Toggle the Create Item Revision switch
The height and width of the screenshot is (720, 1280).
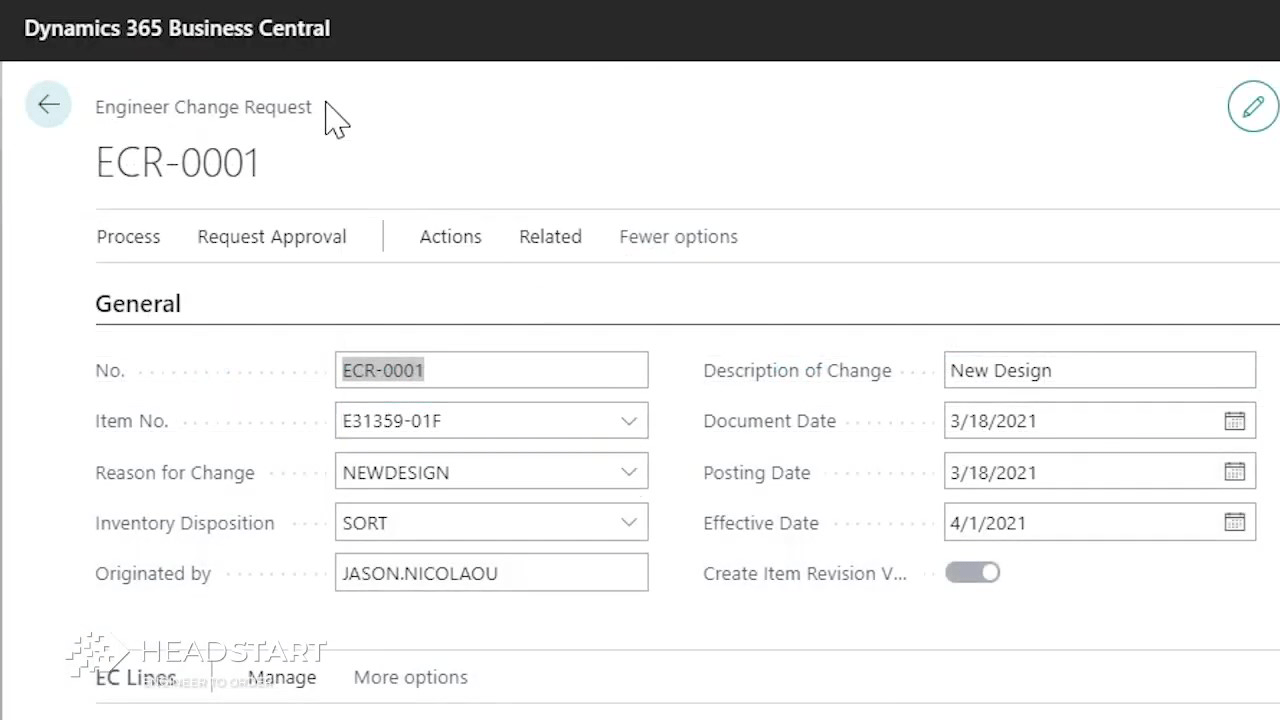(972, 572)
